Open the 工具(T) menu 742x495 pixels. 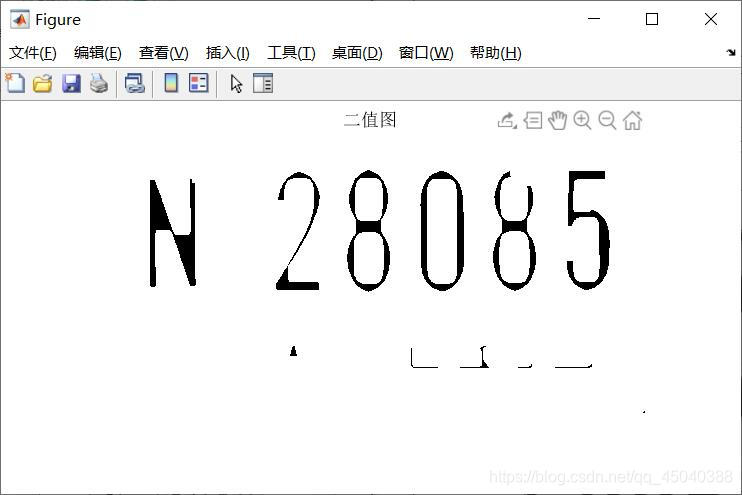(291, 53)
